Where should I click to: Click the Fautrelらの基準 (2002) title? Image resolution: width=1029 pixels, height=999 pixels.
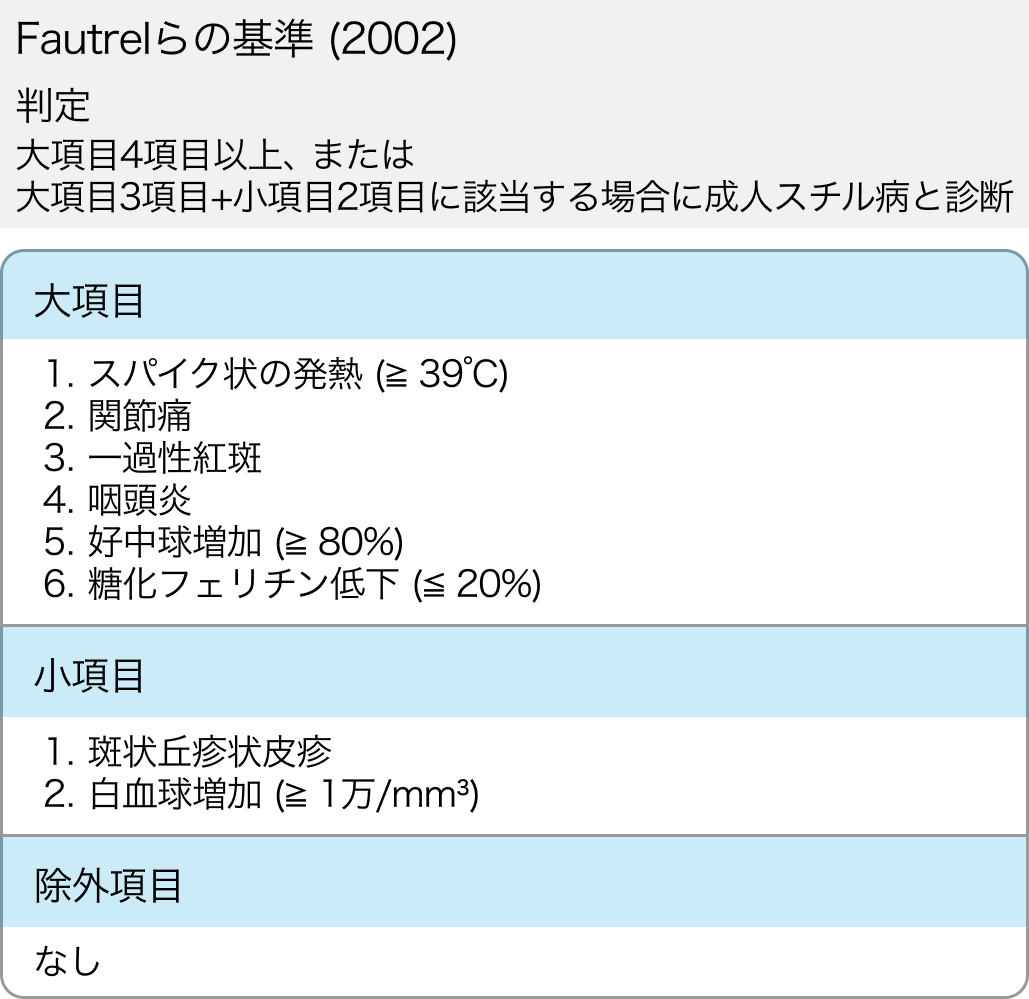[x=237, y=40]
